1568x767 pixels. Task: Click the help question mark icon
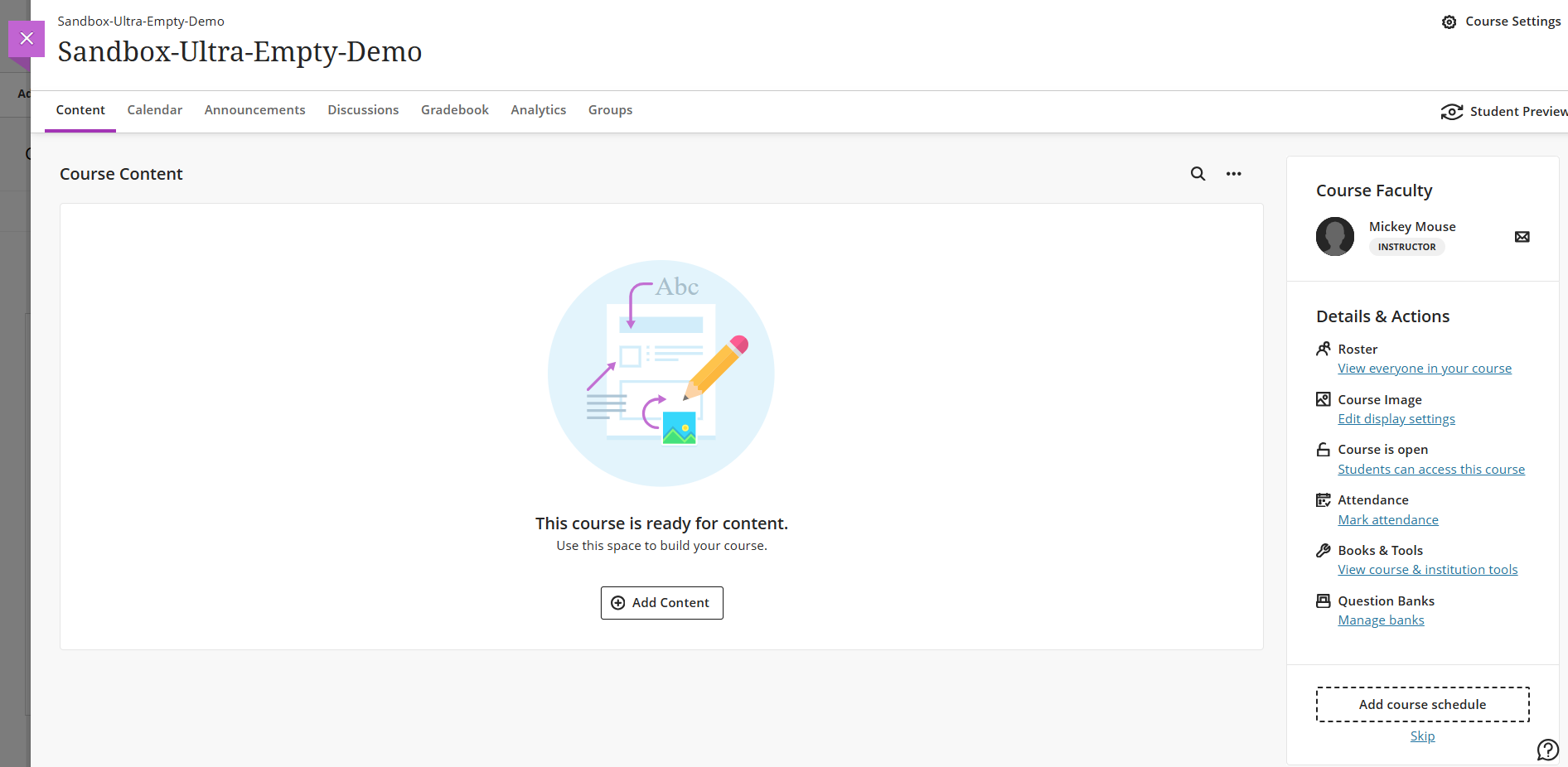[1547, 750]
